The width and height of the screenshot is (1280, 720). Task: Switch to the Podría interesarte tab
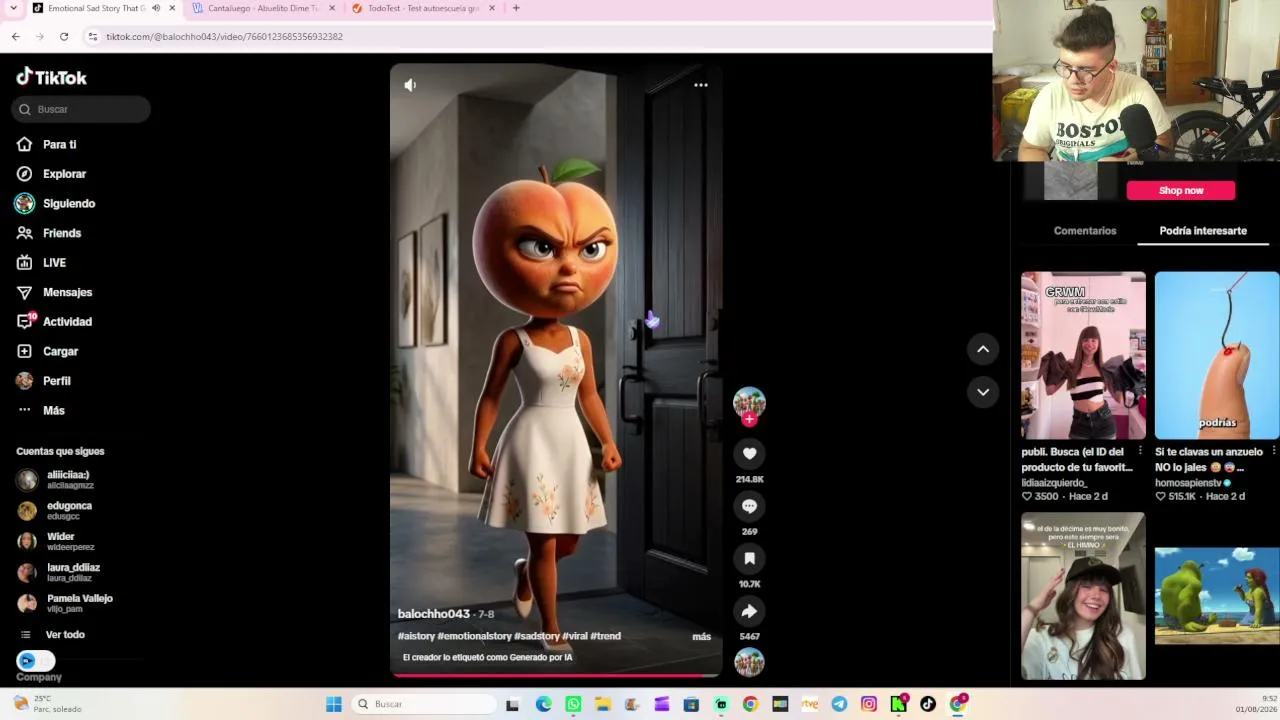[1203, 231]
